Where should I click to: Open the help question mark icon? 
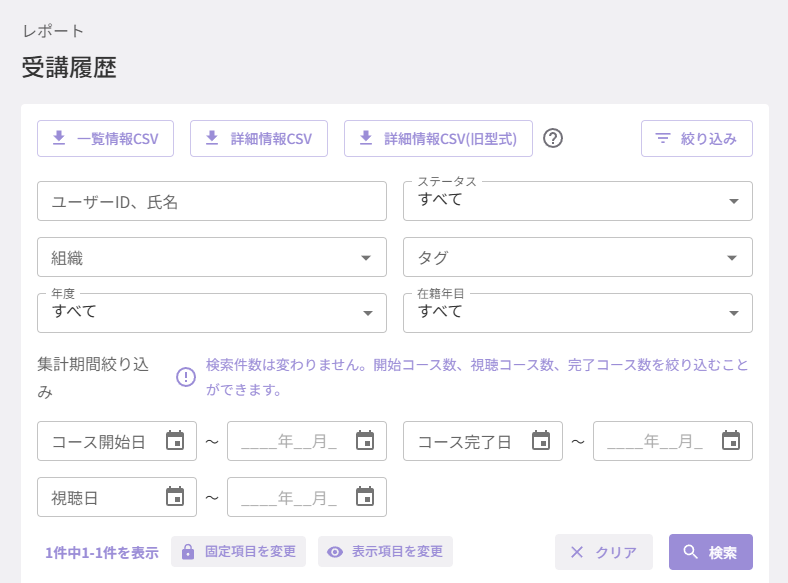(553, 138)
